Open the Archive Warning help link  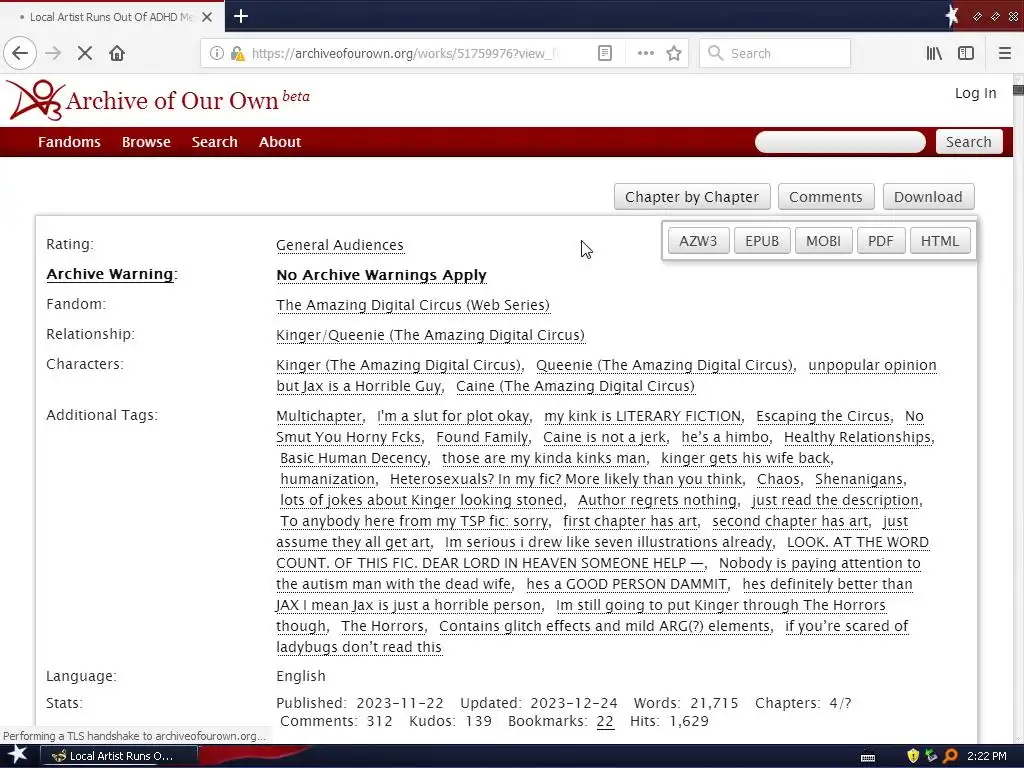[110, 274]
